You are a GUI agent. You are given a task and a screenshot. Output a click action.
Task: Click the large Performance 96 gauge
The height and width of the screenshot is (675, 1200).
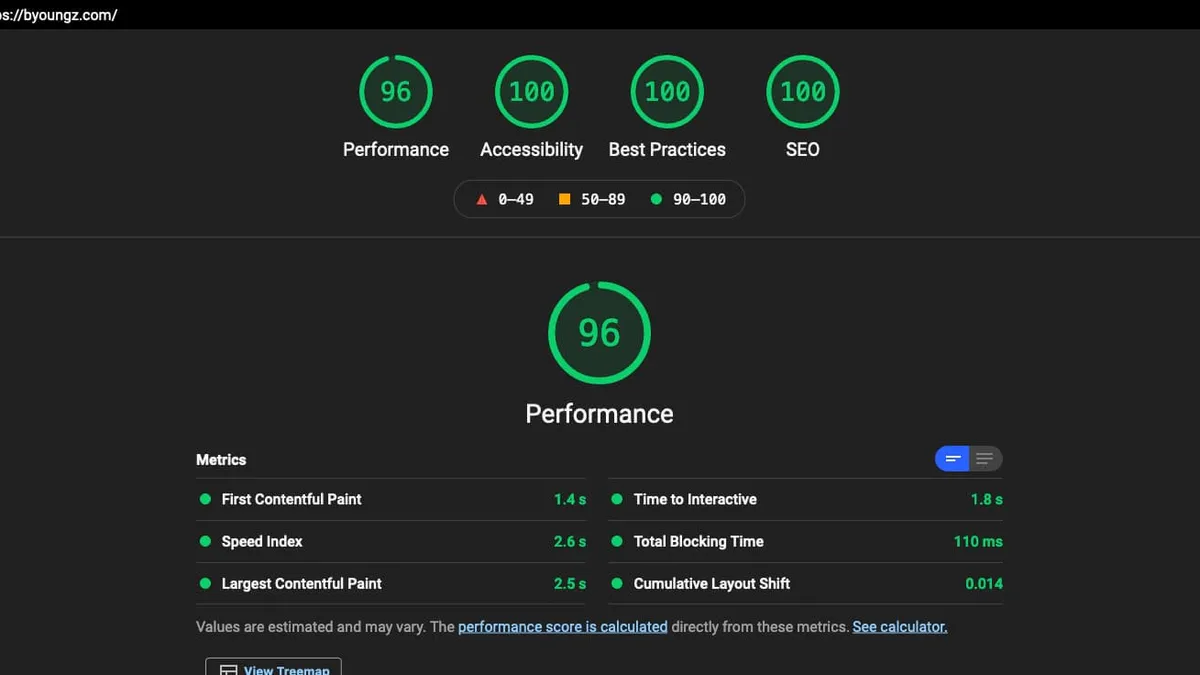pos(599,333)
